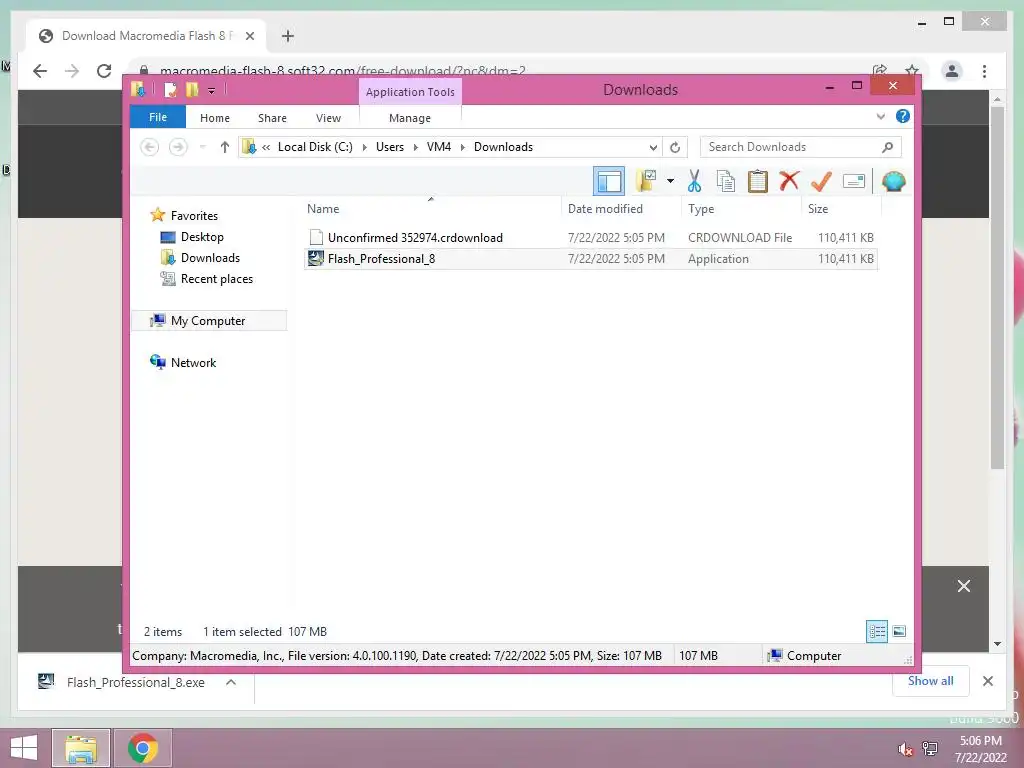Bookmark this page star icon in Chrome

pyautogui.click(x=912, y=70)
